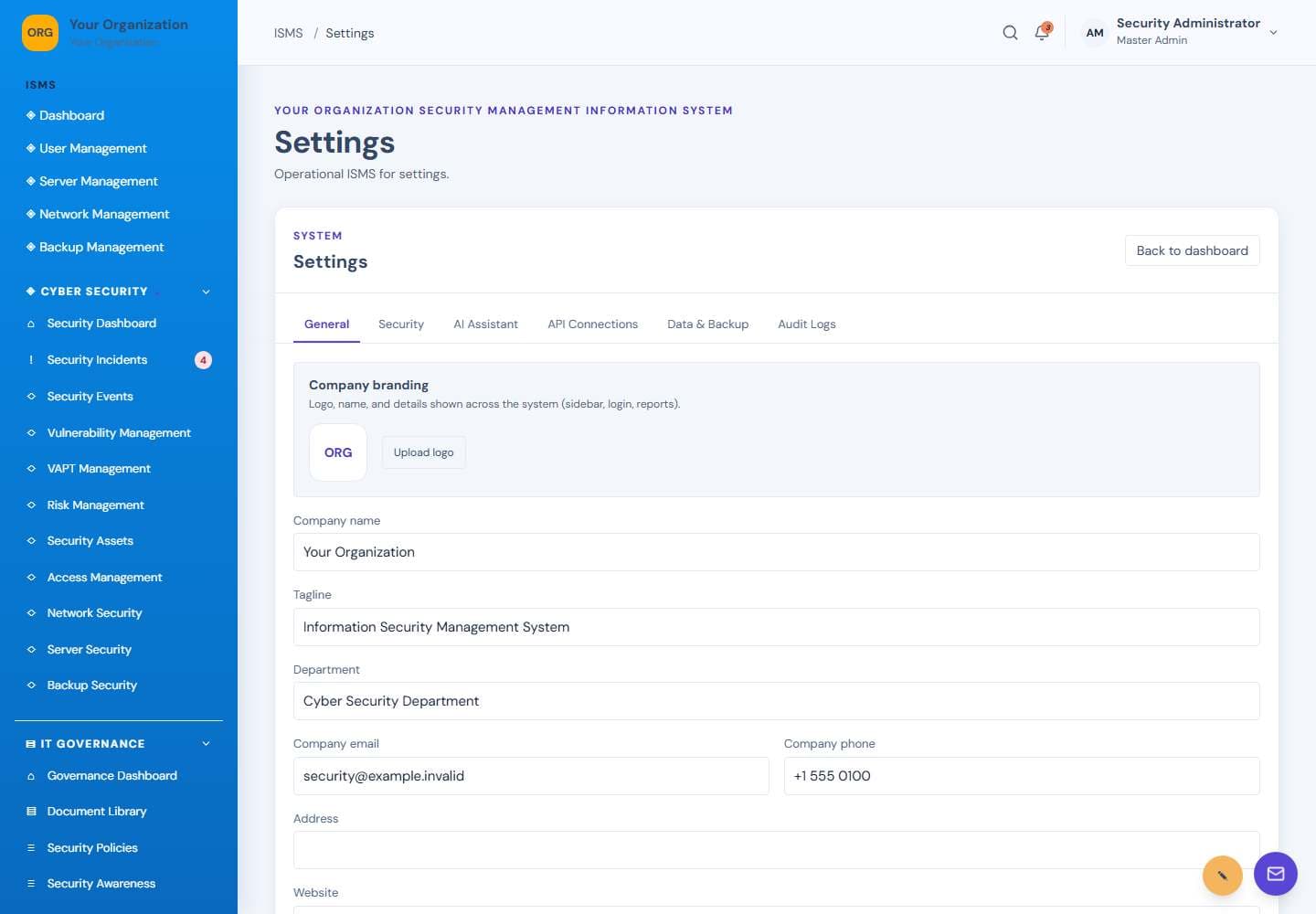Open the Audit Logs tab

[x=807, y=324]
